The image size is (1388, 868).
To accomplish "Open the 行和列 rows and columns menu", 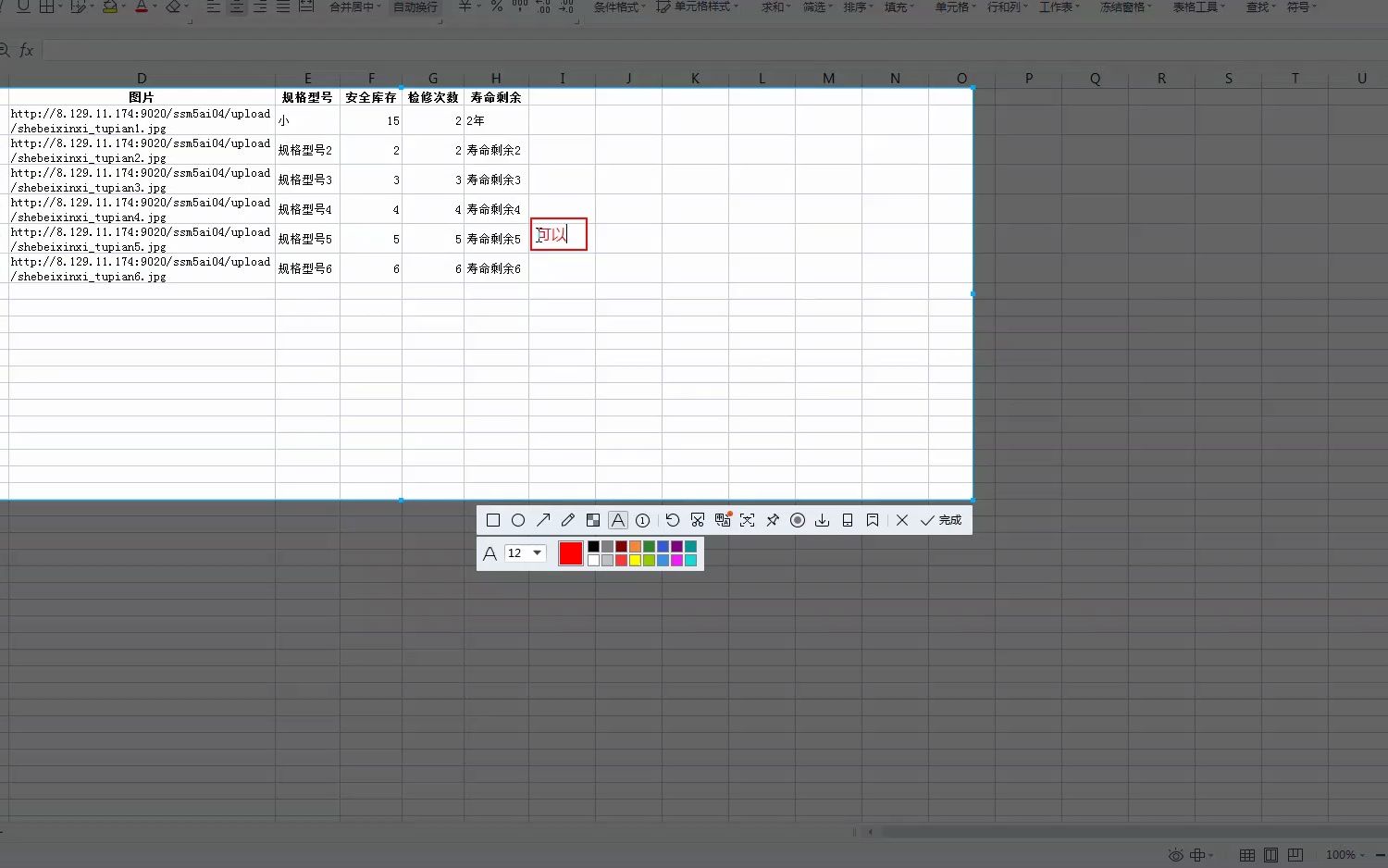I will 1007,6.
